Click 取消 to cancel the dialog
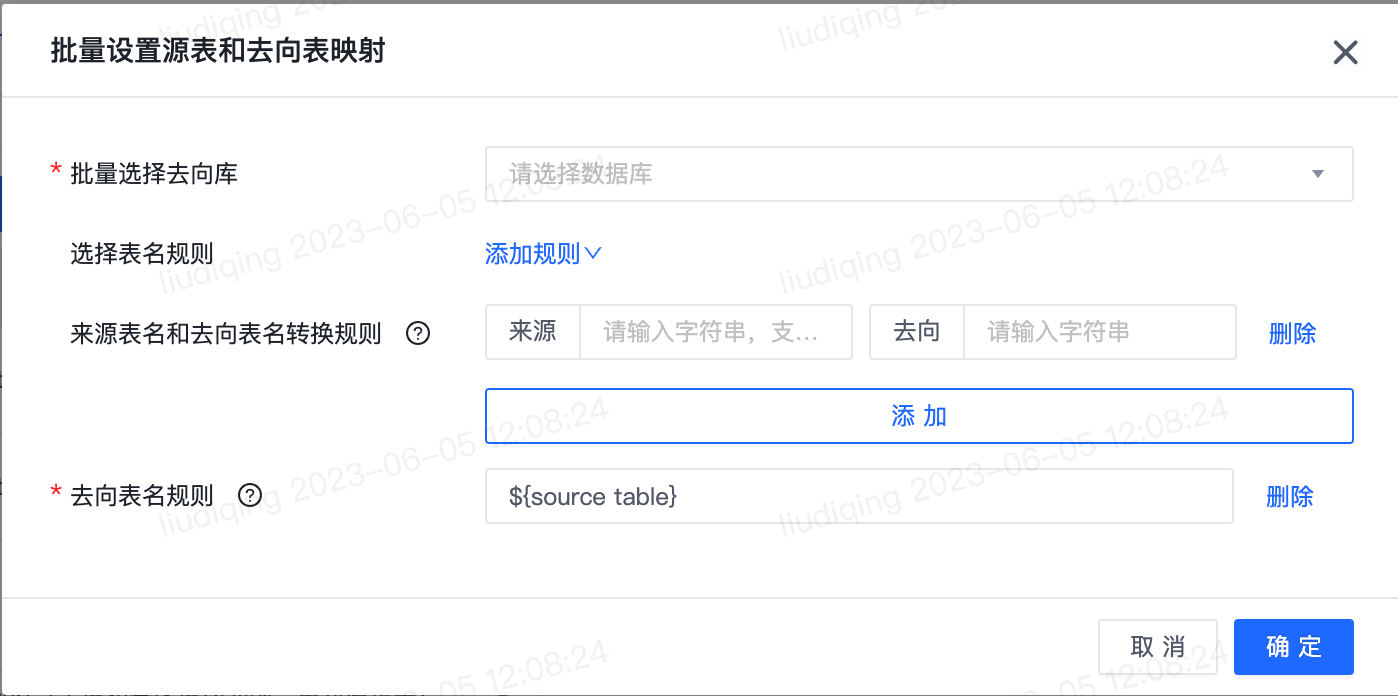Viewport: 1398px width, 696px height. [1158, 647]
